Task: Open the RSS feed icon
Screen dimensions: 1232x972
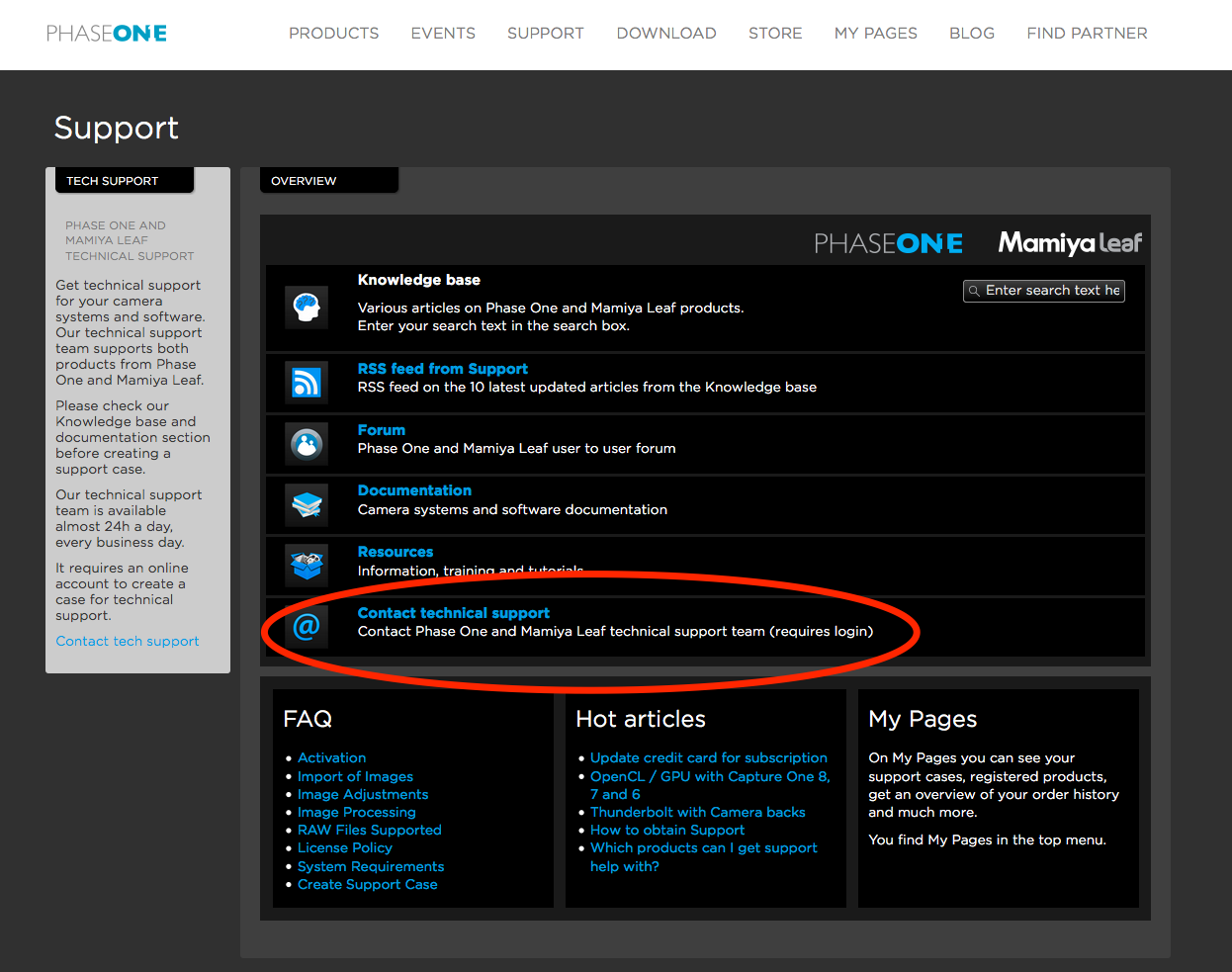Action: click(x=307, y=382)
